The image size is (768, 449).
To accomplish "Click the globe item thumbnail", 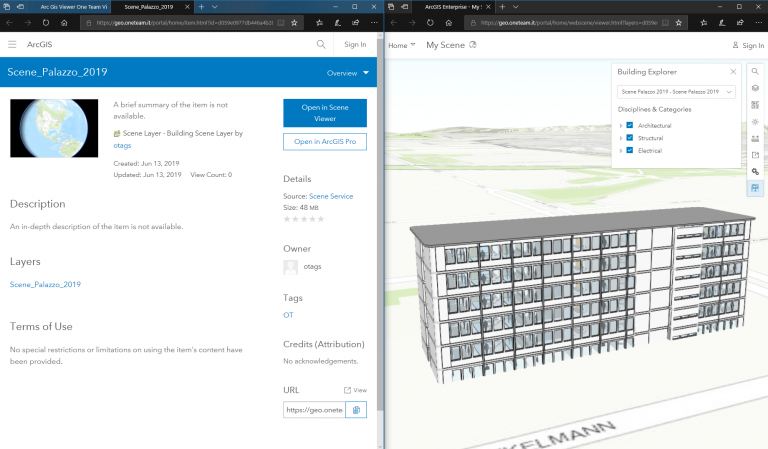I will (54, 128).
